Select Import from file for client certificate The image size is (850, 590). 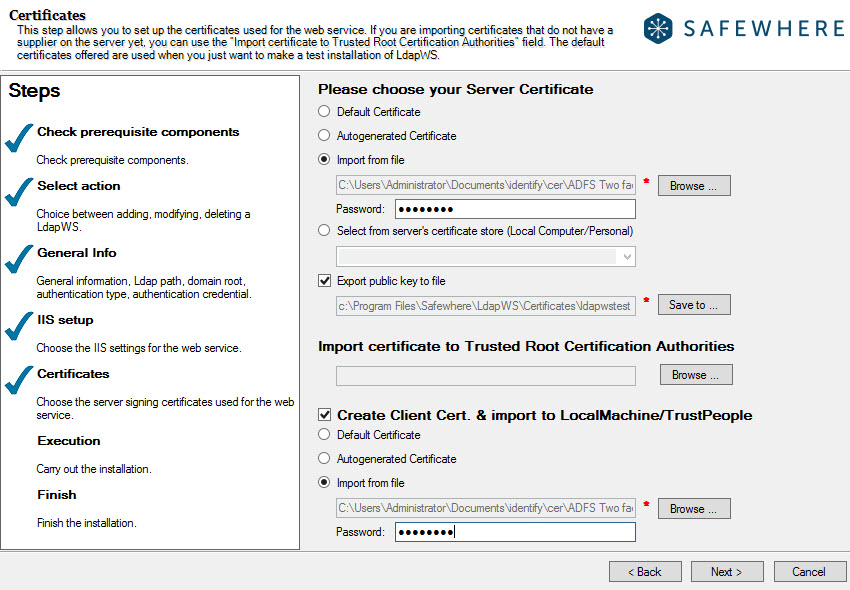coord(324,482)
